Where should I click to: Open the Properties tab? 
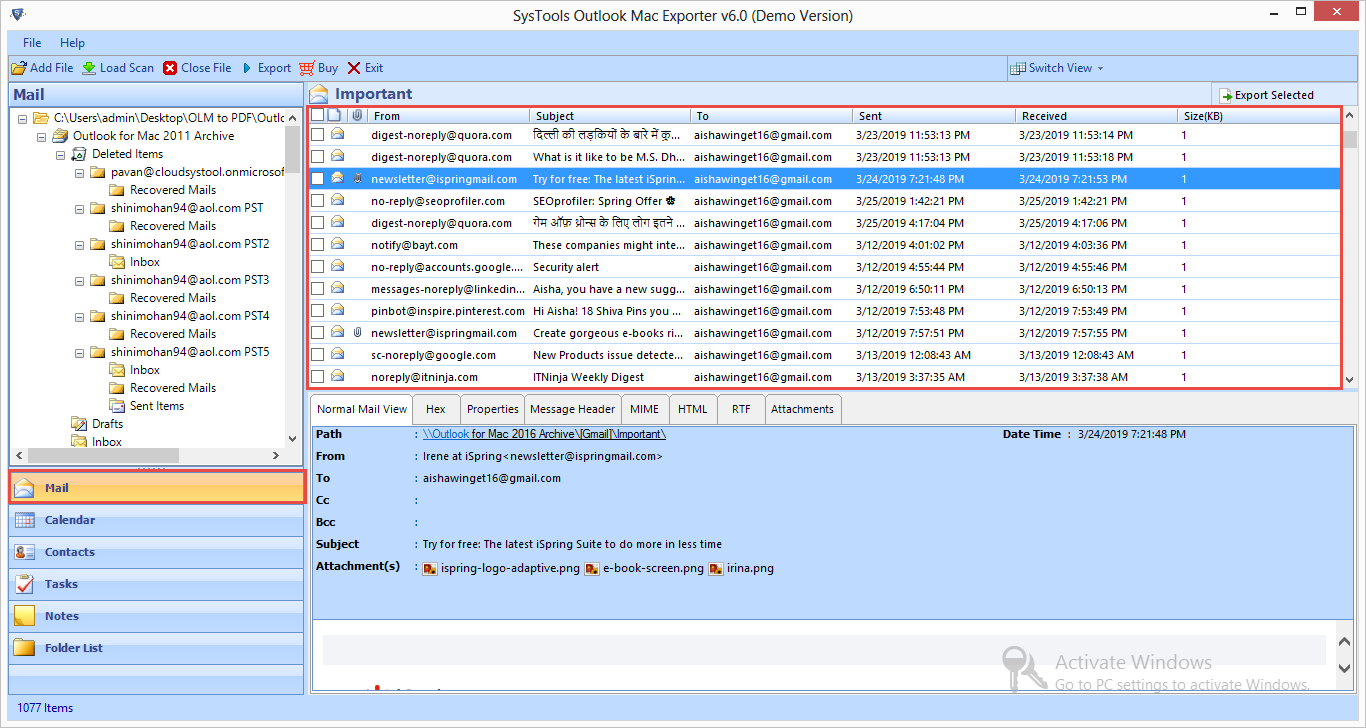493,409
